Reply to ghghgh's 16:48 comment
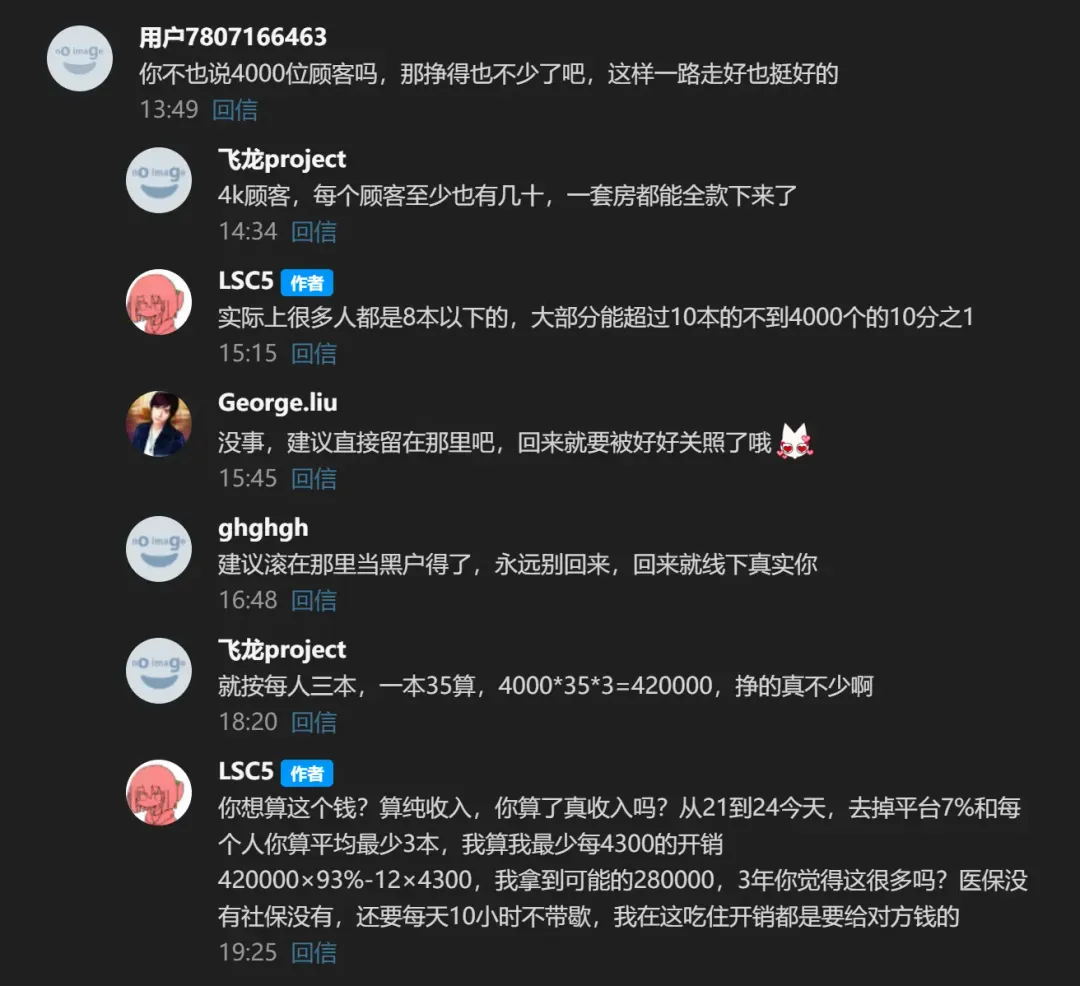Screen dimensions: 1080x986 [x=314, y=600]
